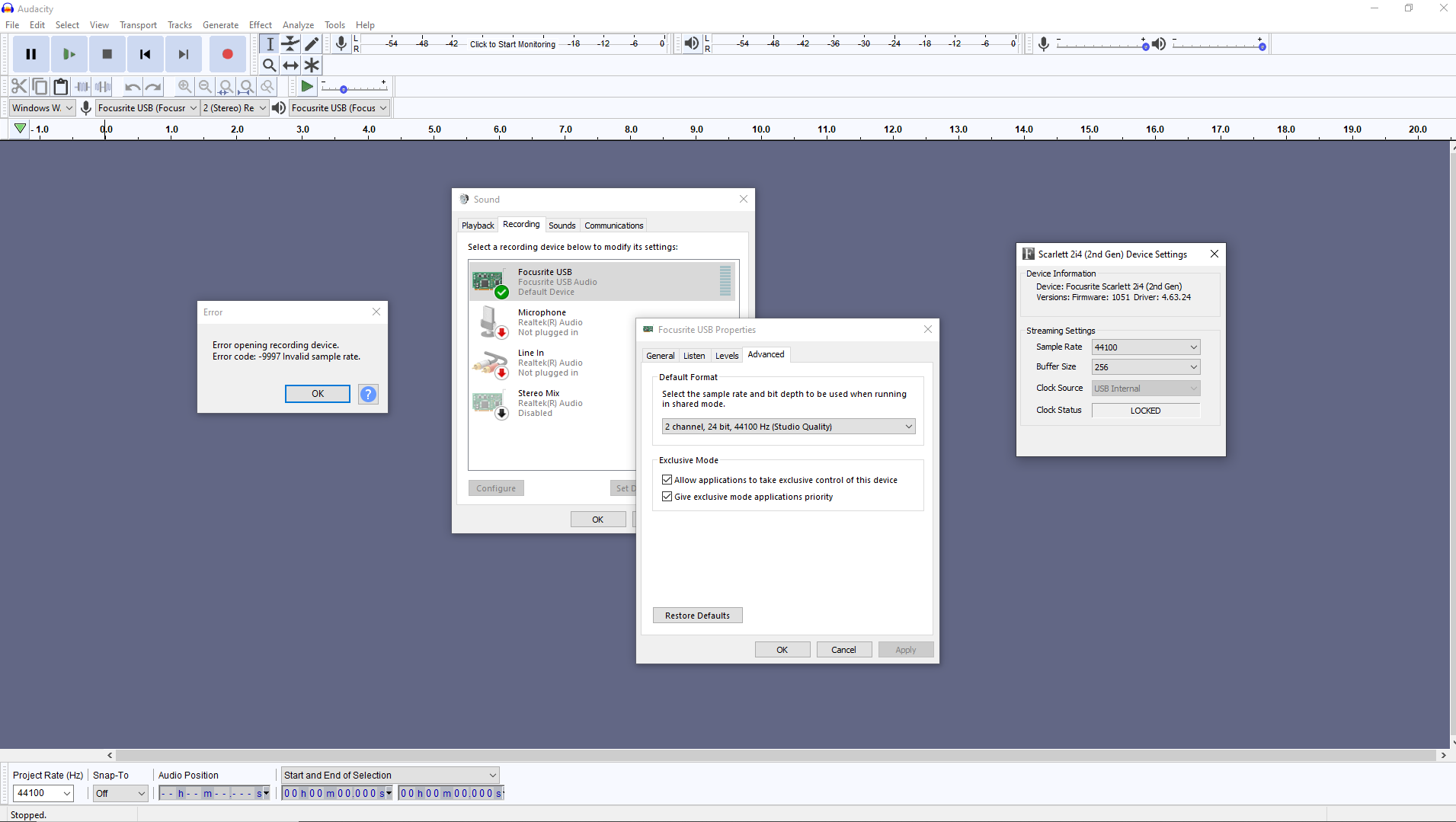Click Cancel in Focusrite USB Properties
This screenshot has height=822, width=1456.
click(x=843, y=650)
